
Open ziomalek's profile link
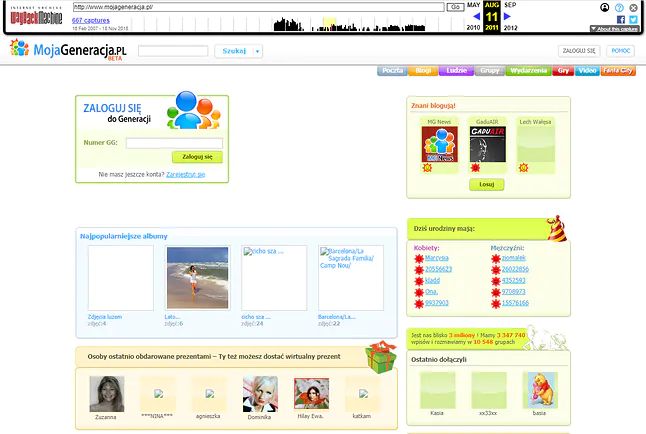(514, 258)
